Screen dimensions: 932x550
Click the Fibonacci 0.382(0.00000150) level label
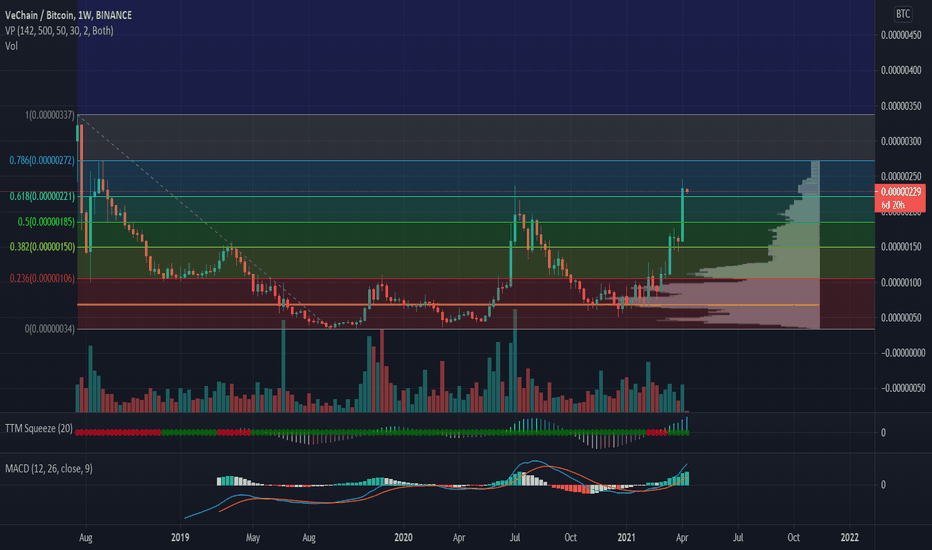[x=42, y=247]
